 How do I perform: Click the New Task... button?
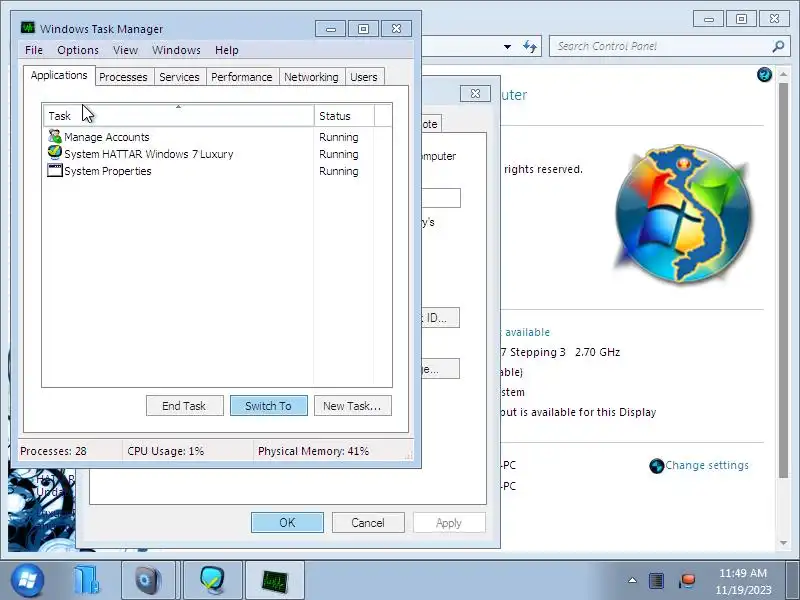point(353,406)
